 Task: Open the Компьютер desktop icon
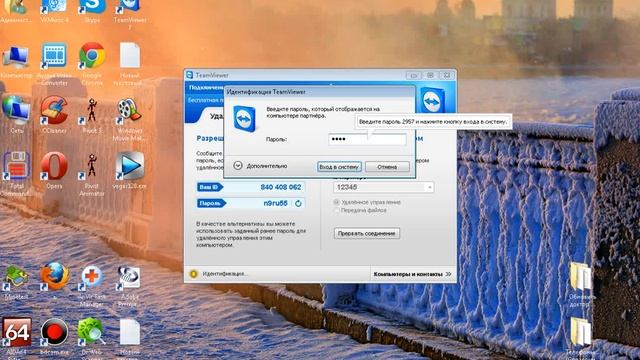16,56
